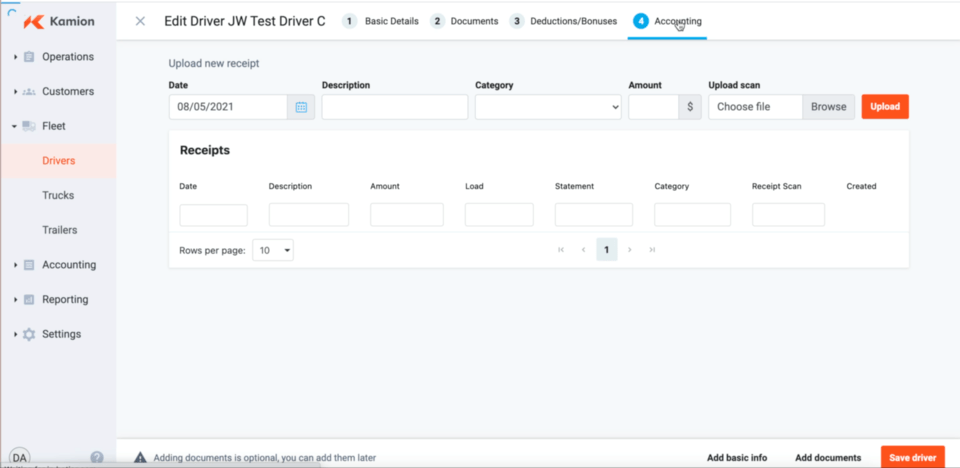The width and height of the screenshot is (960, 468).
Task: Open Trucks in the sidebar
Action: pyautogui.click(x=58, y=195)
